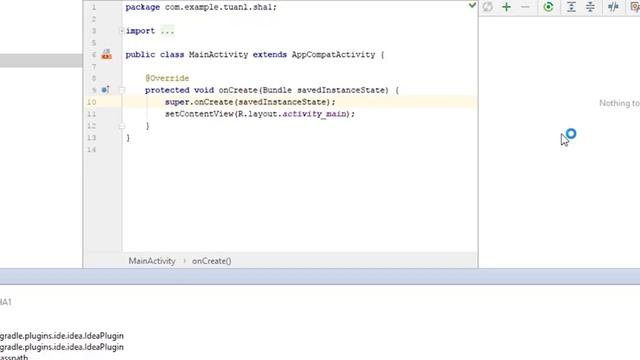Click 'Bundle savedInstanceState' parameter on line 9
This screenshot has height=360, width=640.
(x=325, y=90)
